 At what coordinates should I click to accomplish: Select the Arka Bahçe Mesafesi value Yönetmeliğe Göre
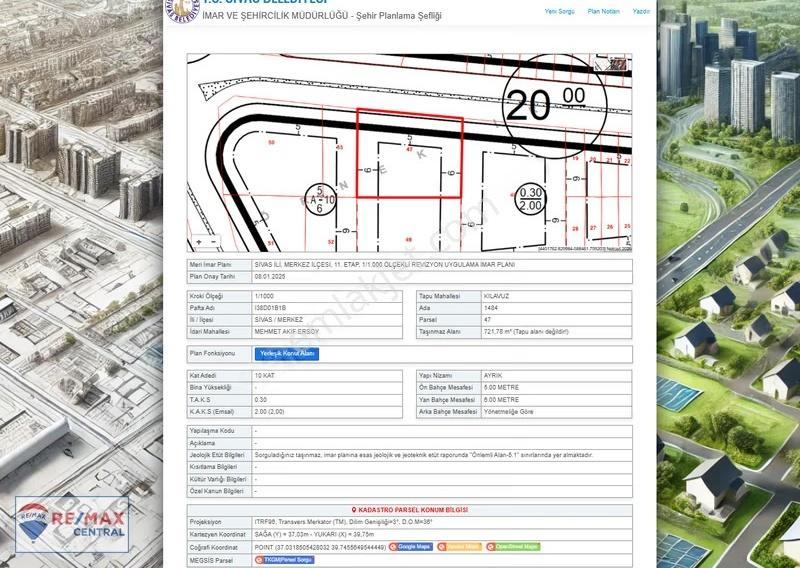(508, 411)
